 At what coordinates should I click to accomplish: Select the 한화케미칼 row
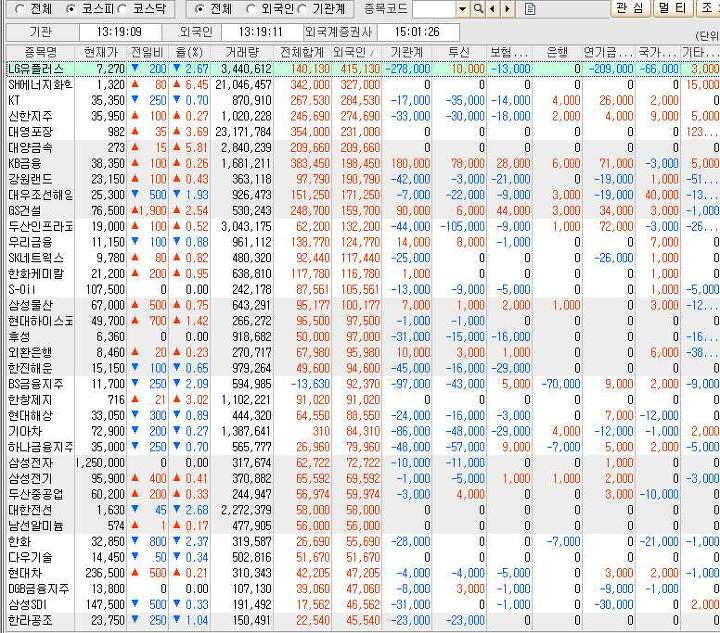(x=363, y=274)
